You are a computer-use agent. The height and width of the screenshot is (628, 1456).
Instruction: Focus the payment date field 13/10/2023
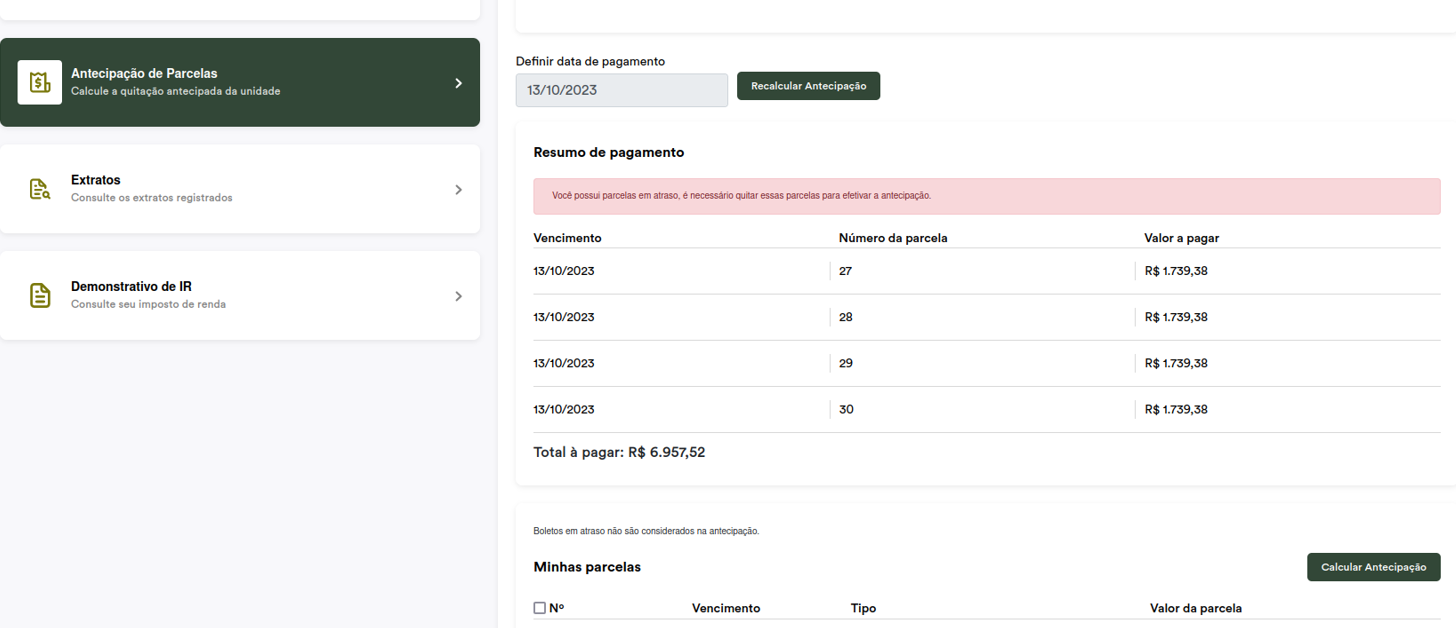[x=622, y=90]
